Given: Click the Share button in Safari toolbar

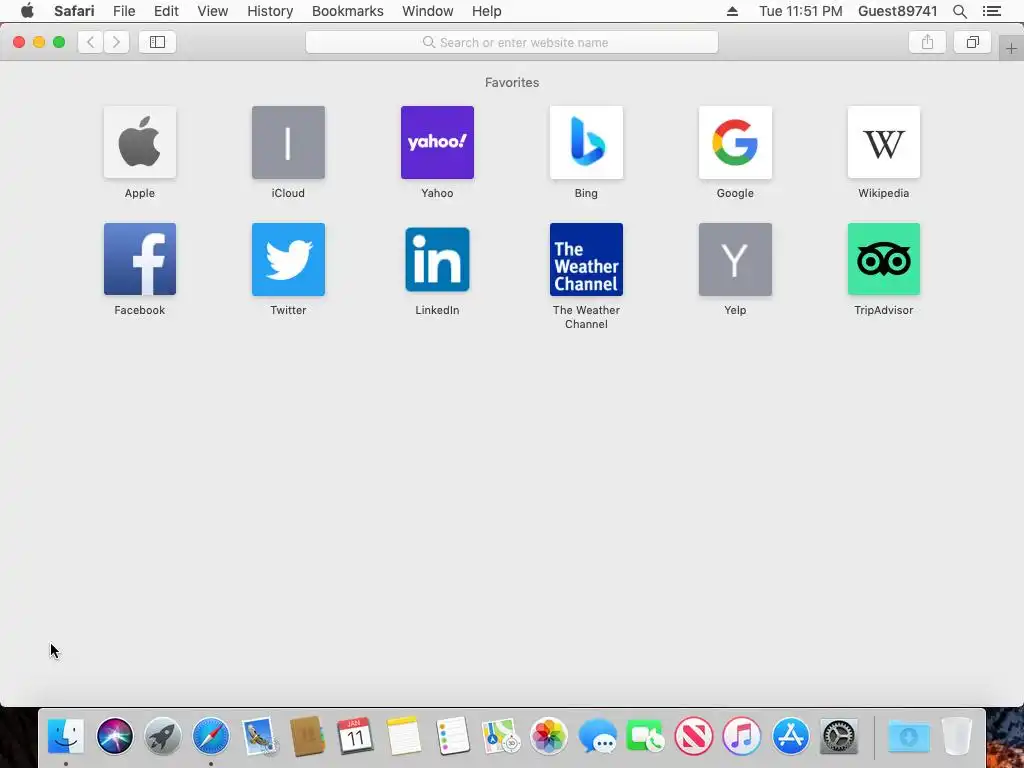Looking at the screenshot, I should click(x=927, y=42).
